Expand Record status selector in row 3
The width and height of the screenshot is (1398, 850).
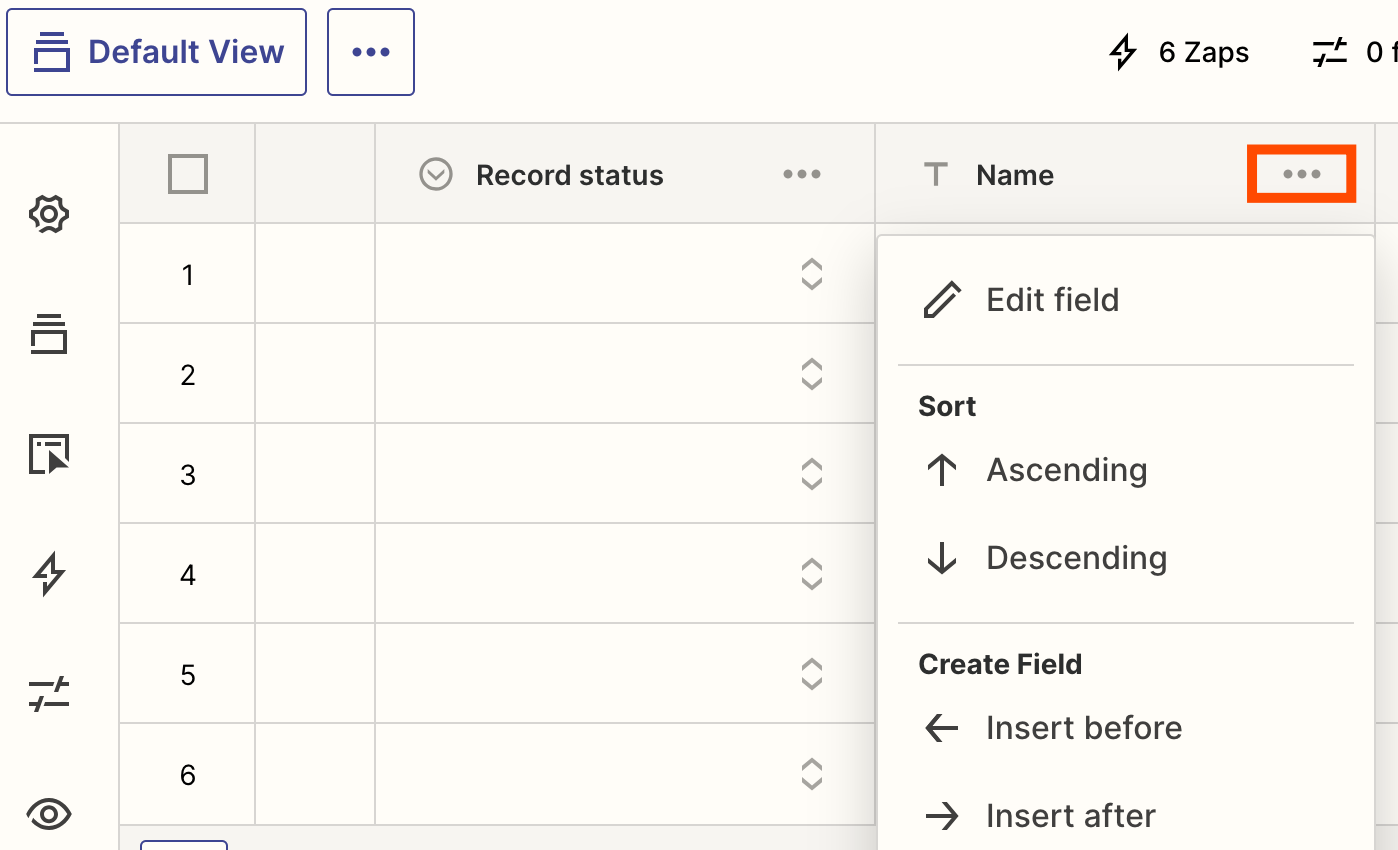coord(812,474)
